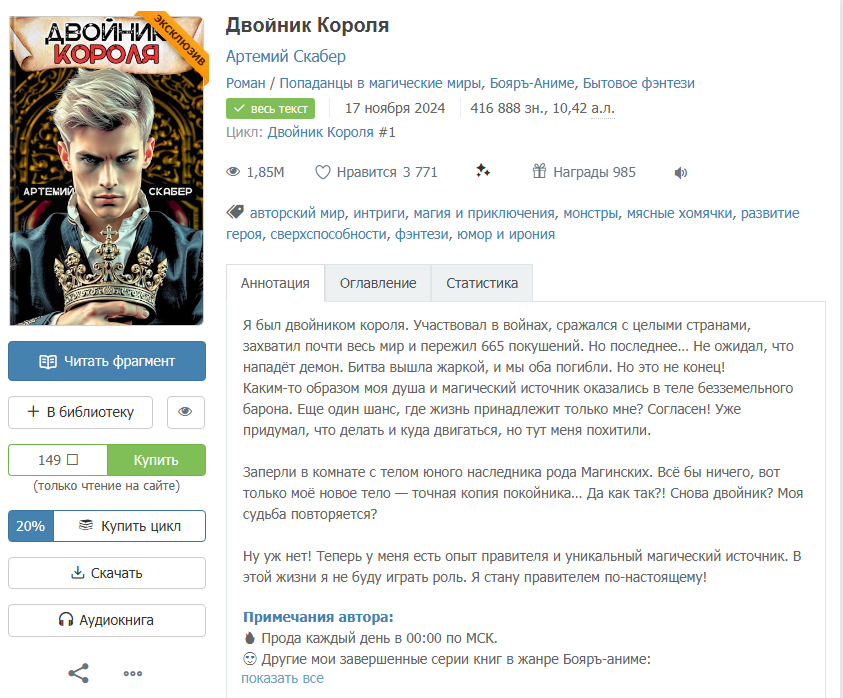Click the 10,42 а.л. dotted abbreviation

[x=603, y=108]
